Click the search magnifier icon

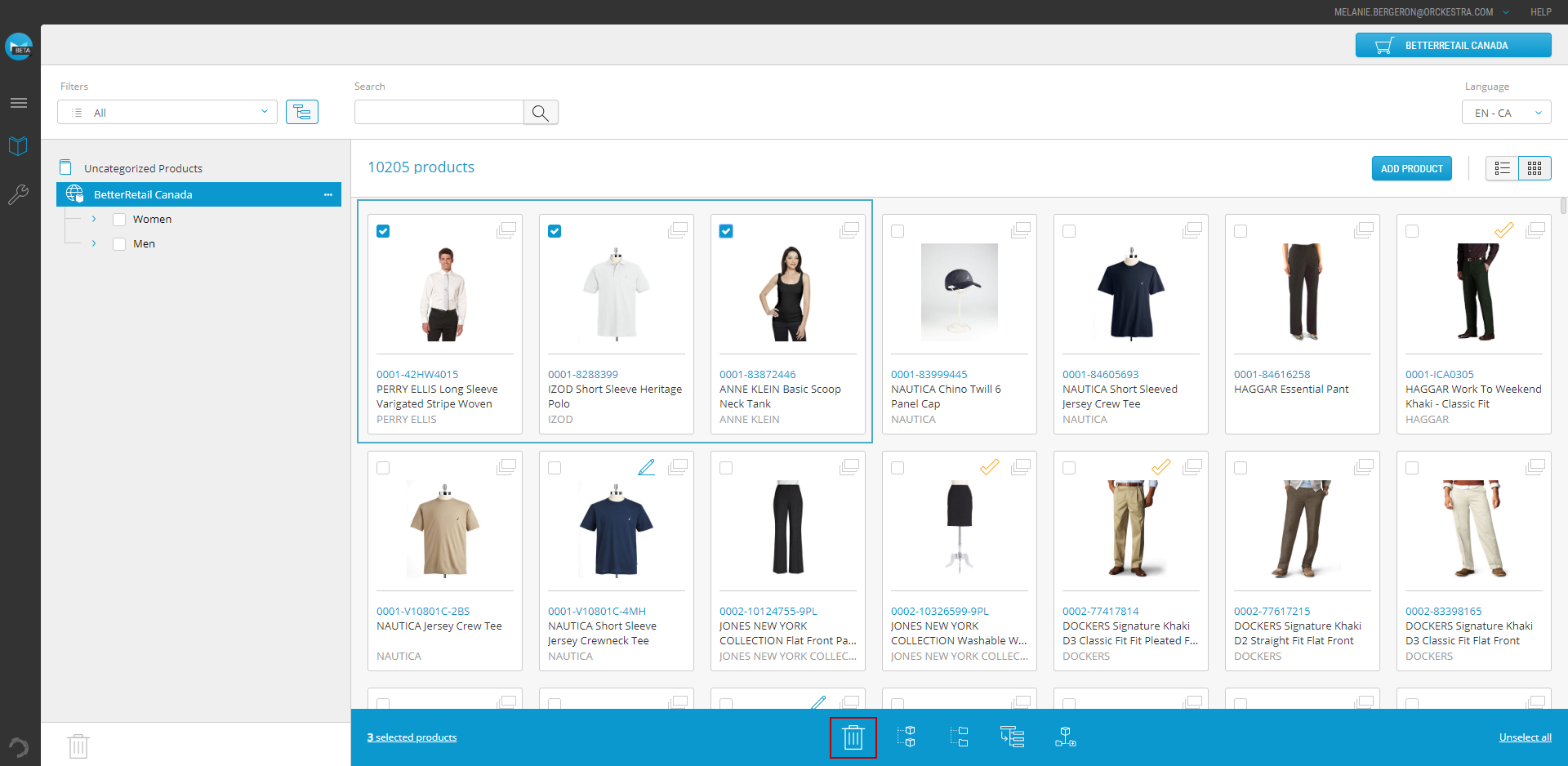pyautogui.click(x=541, y=113)
